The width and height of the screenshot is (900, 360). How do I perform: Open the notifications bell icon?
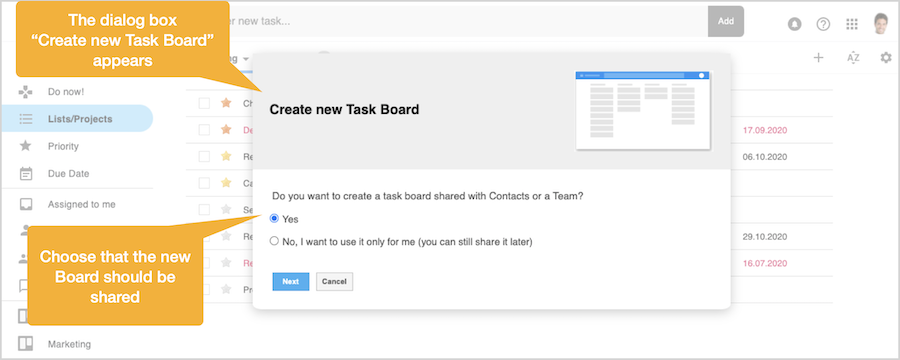[x=794, y=24]
